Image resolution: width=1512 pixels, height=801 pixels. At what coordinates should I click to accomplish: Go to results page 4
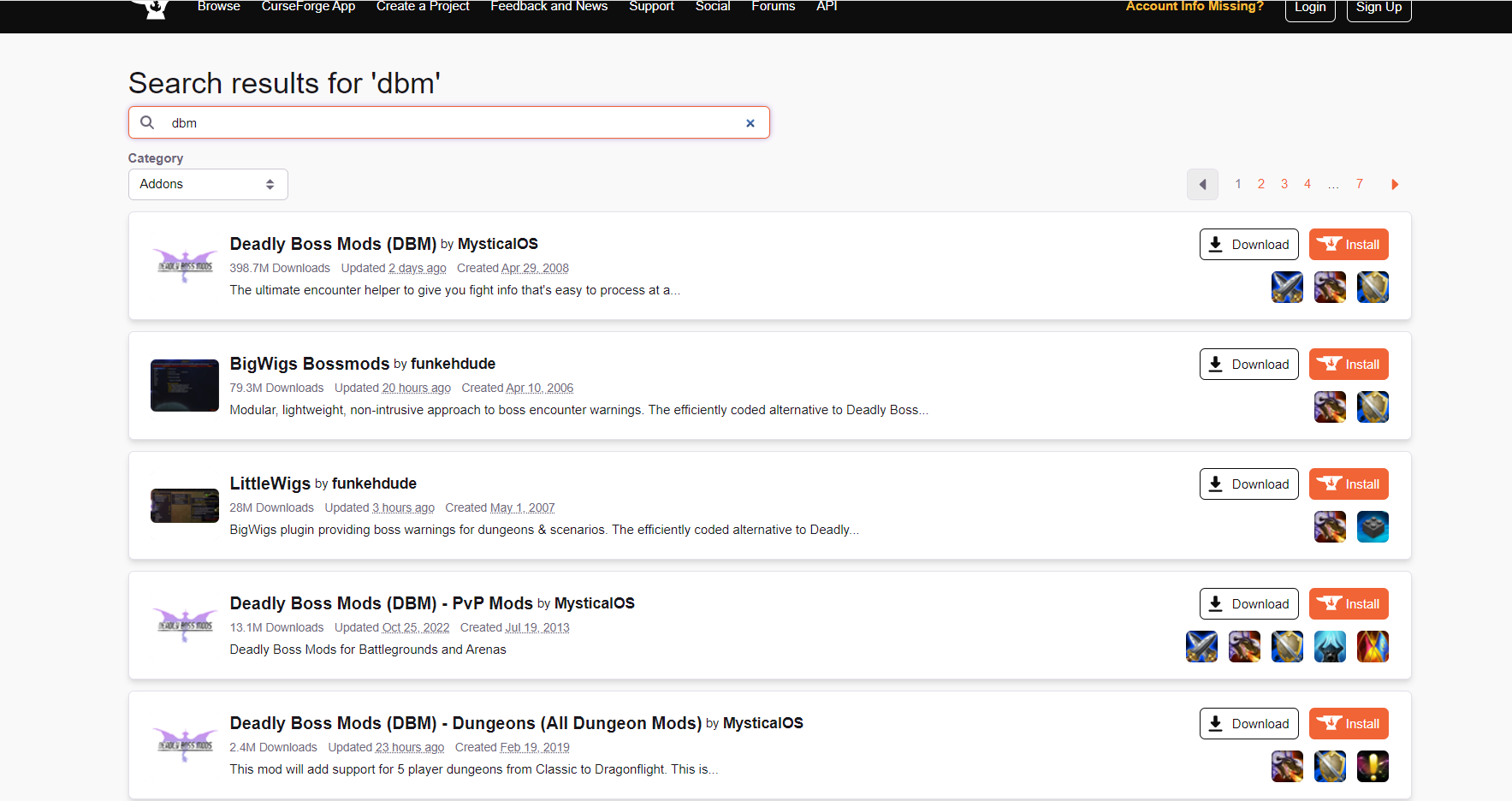click(x=1307, y=184)
